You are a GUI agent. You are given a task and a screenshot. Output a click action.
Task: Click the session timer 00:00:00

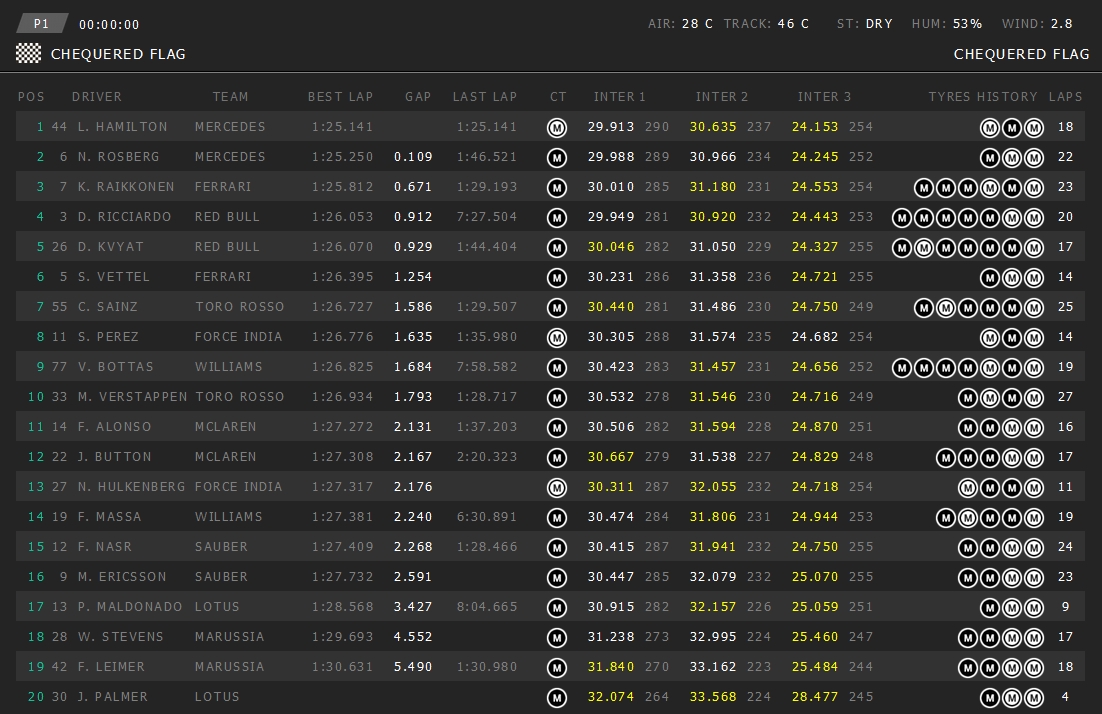(x=109, y=25)
